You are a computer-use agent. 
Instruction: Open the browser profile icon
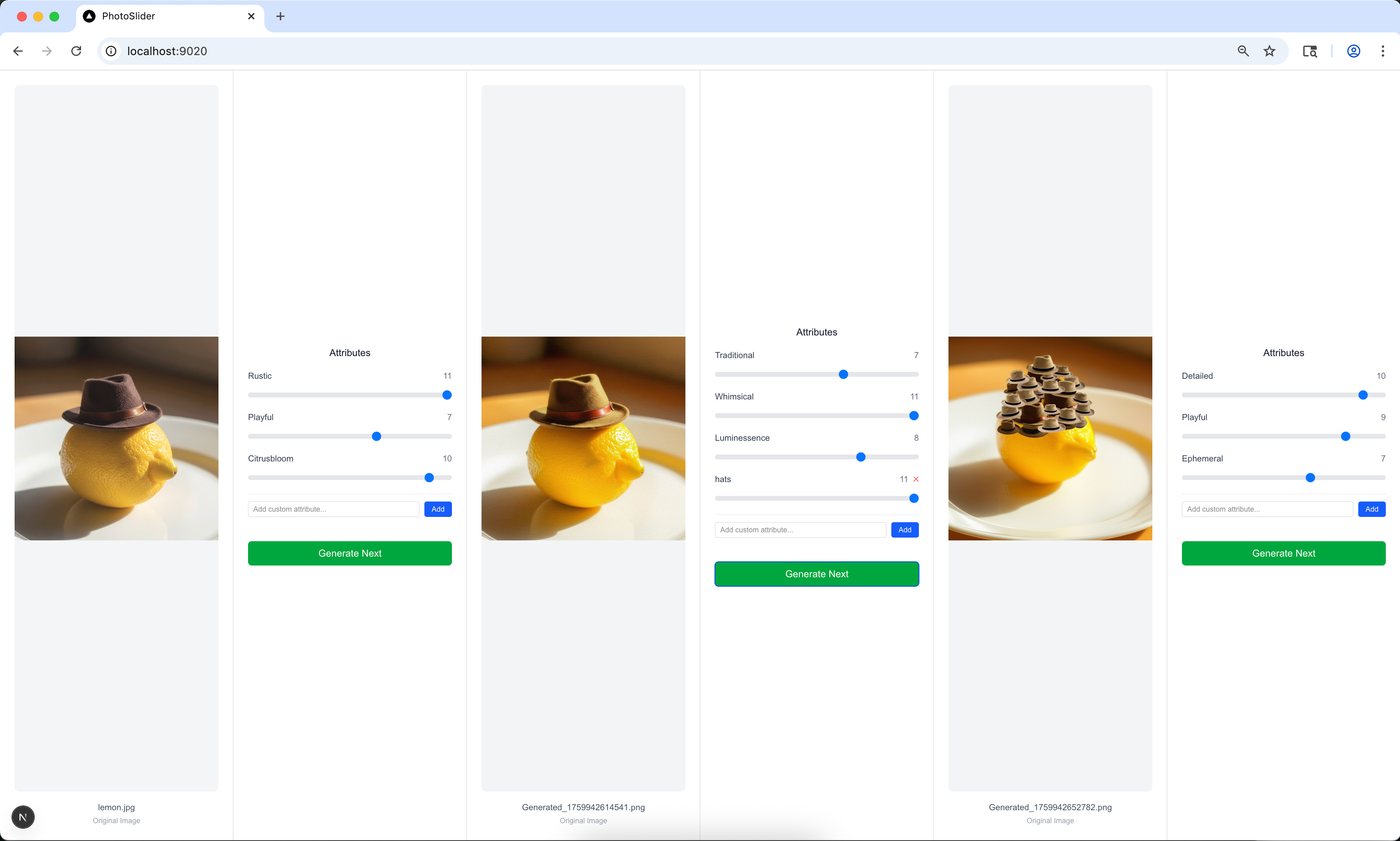[1353, 51]
